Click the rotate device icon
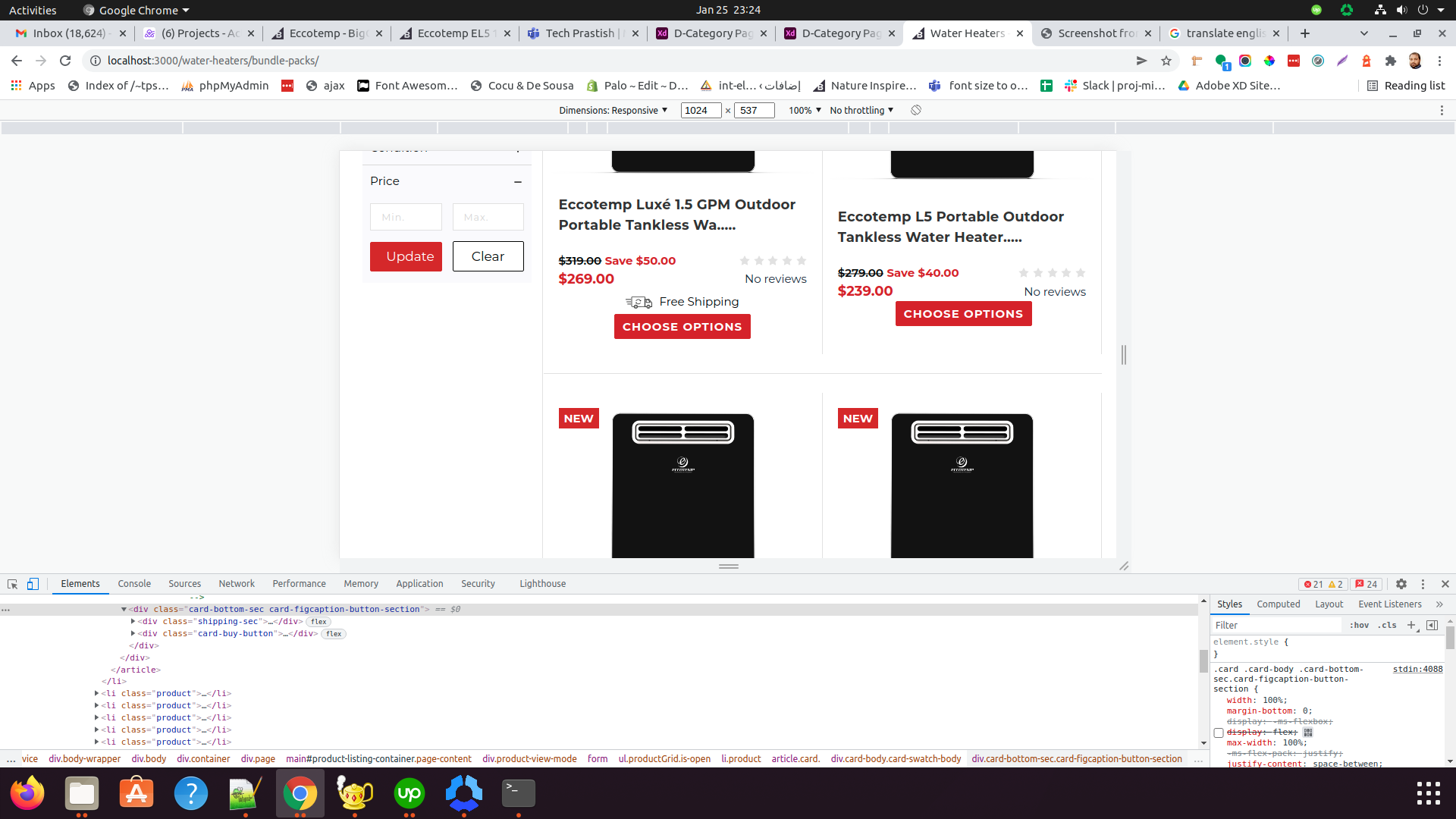Screen dimensions: 1456x819 point(916,110)
